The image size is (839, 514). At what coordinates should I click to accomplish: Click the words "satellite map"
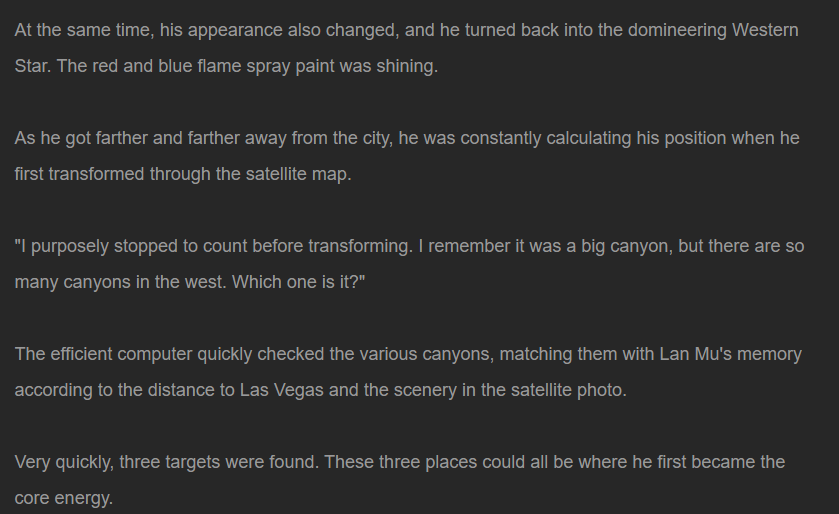(x=296, y=174)
